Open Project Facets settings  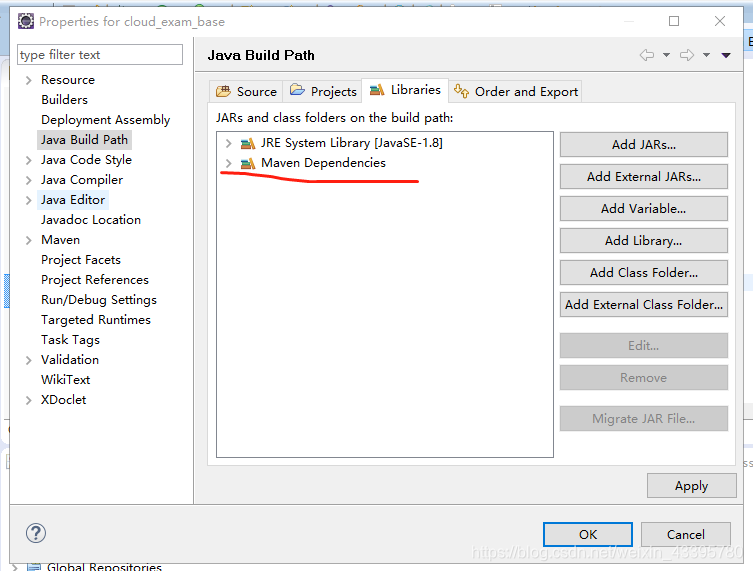click(x=81, y=260)
